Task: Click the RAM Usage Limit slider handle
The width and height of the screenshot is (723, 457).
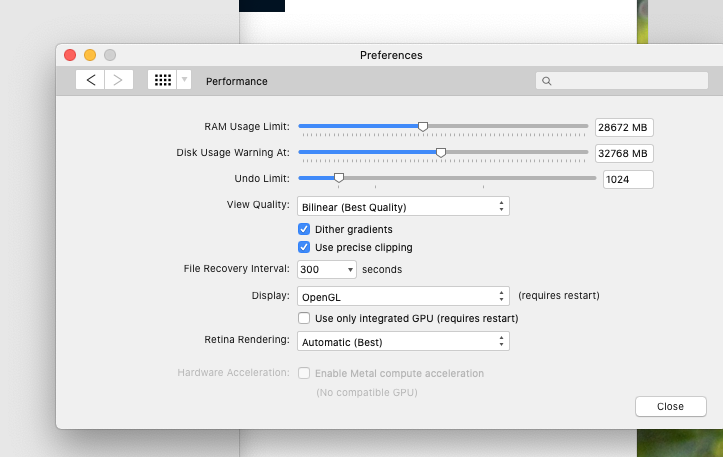Action: coord(423,126)
